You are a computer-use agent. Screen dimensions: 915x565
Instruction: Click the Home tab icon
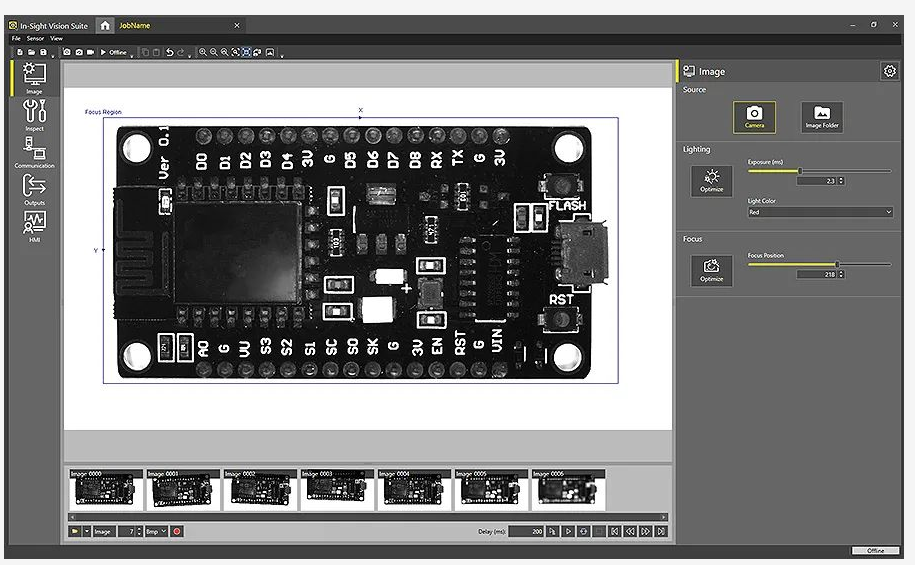(105, 25)
